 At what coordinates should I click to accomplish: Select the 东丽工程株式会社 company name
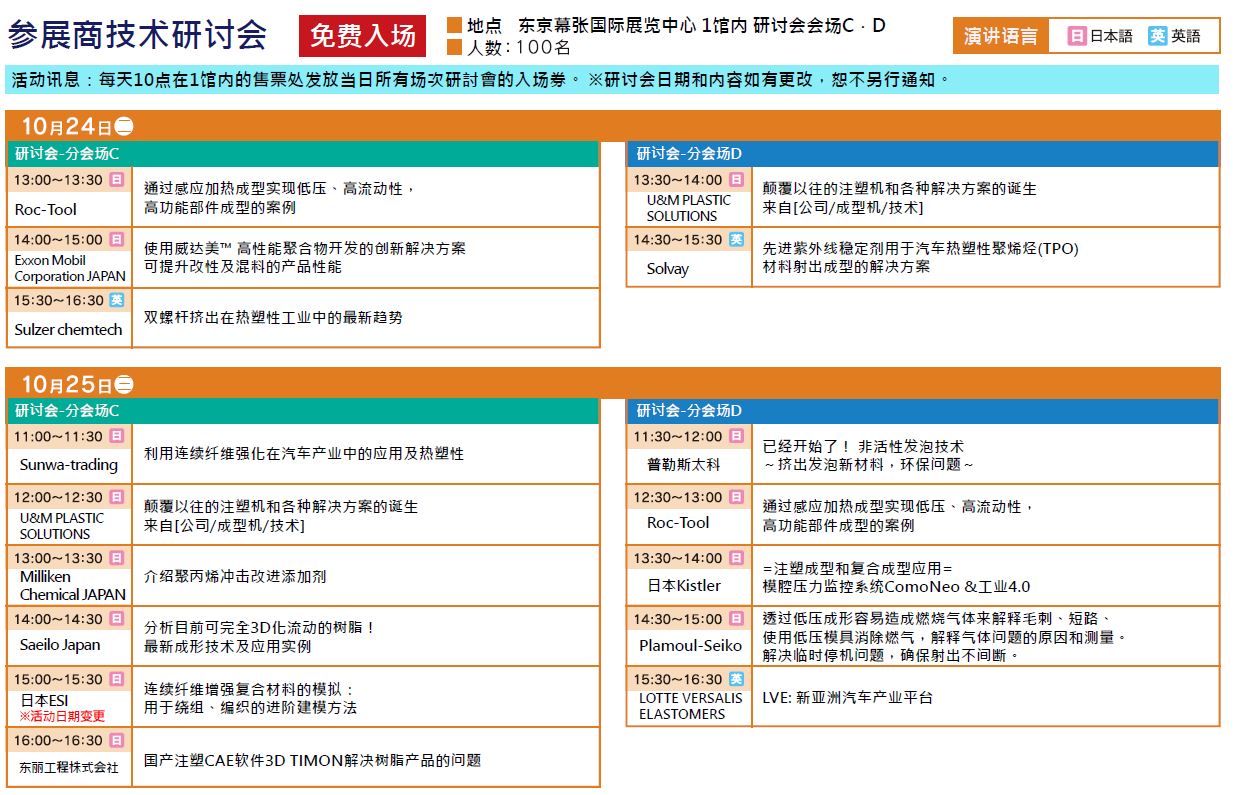coord(69,767)
